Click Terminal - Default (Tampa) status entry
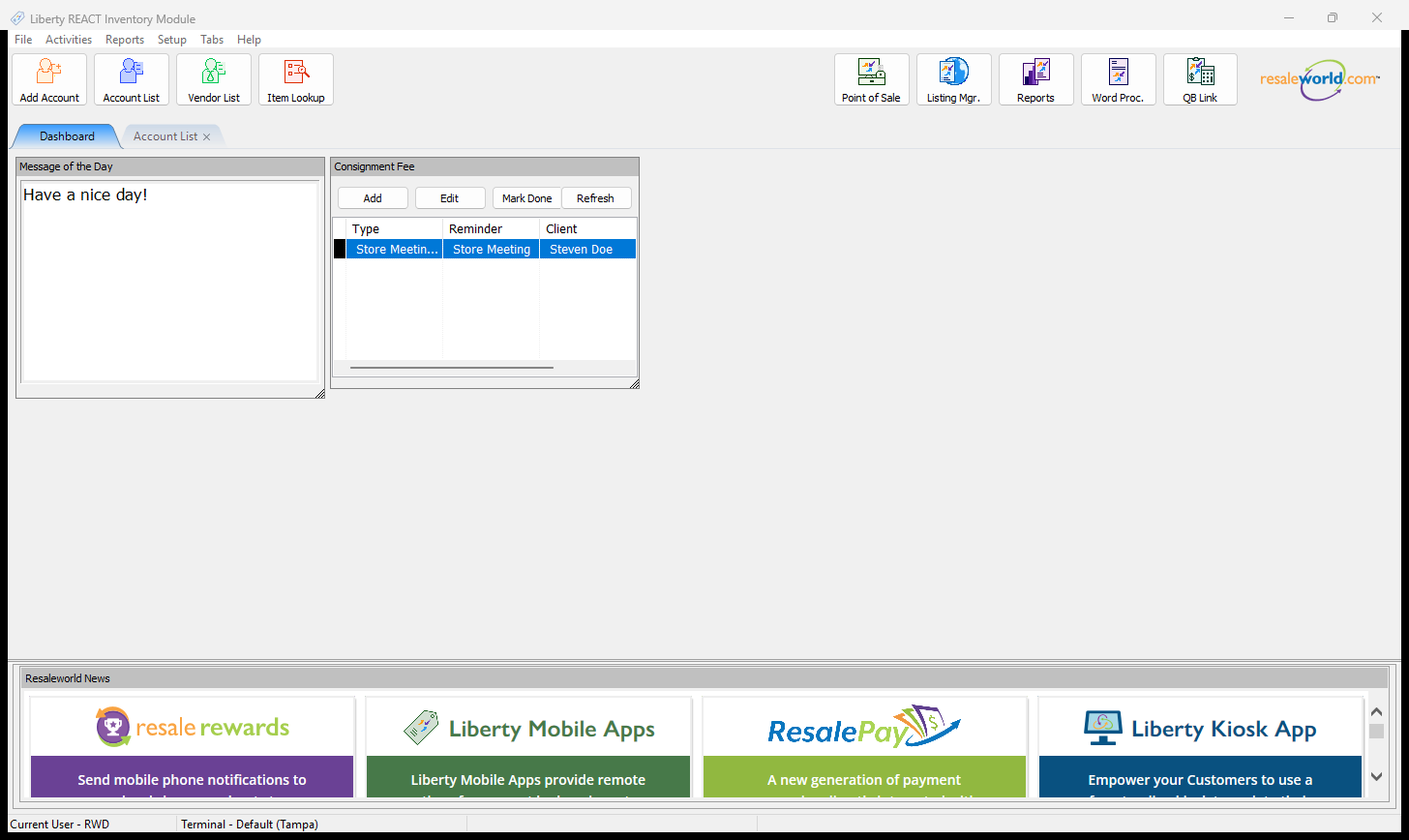 tap(250, 825)
